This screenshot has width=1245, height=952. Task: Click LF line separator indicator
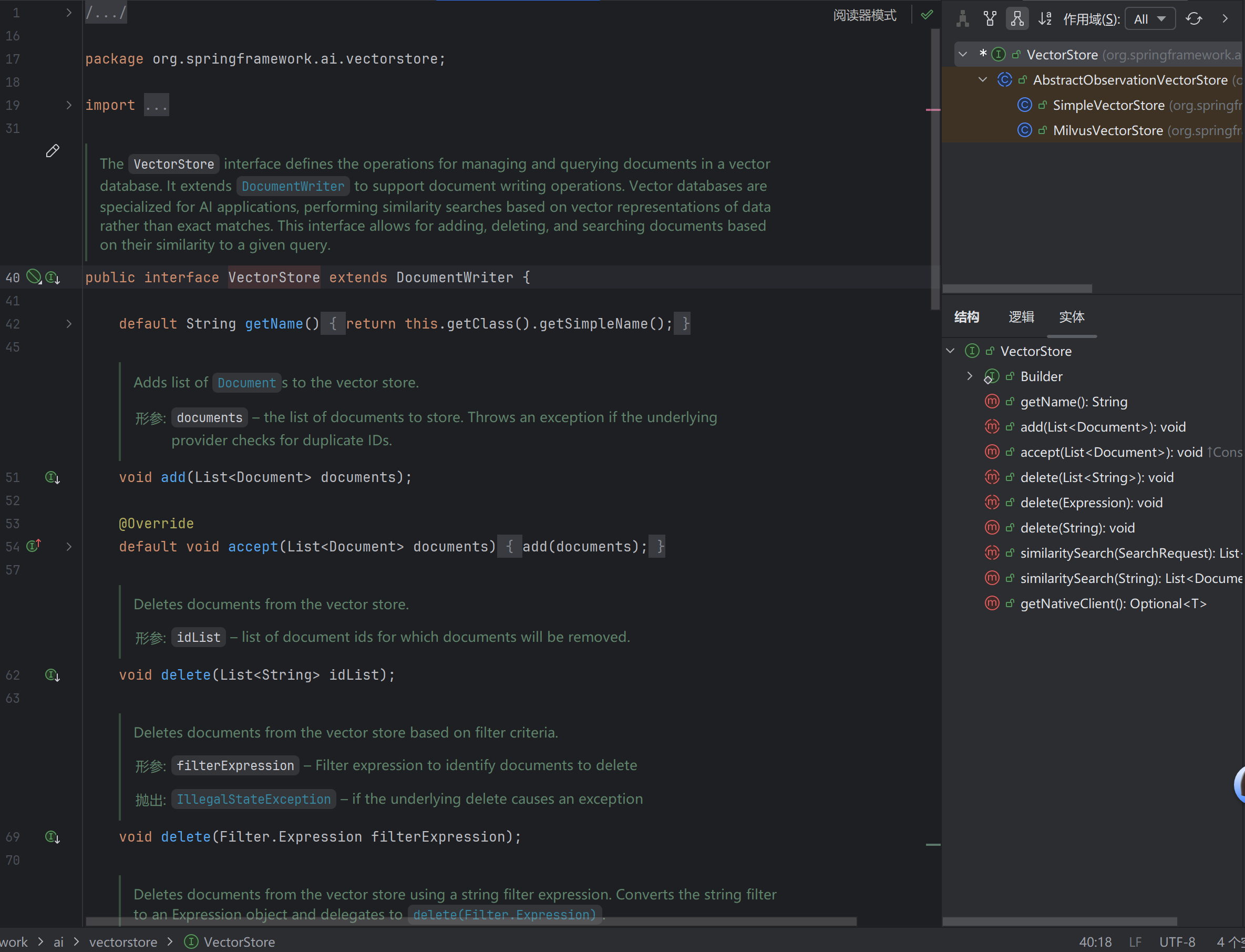click(1135, 941)
